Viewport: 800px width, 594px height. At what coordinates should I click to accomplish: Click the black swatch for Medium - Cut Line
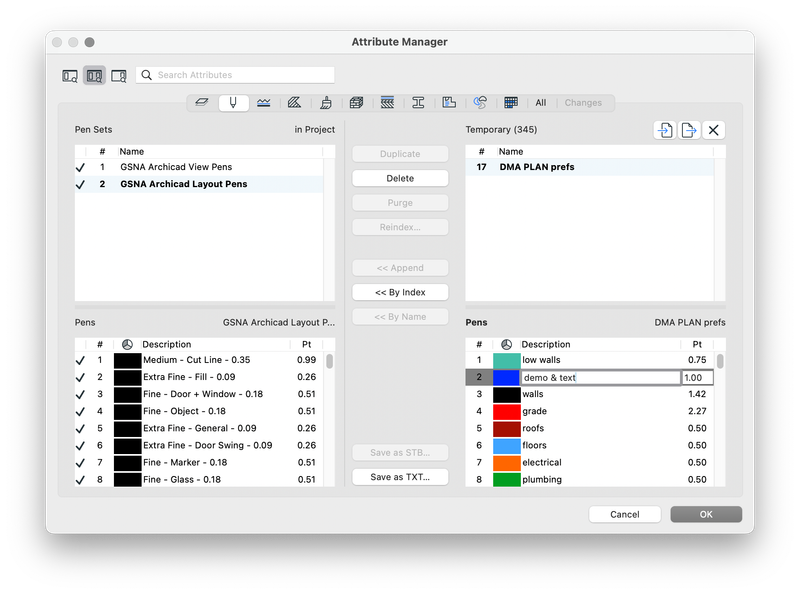pyautogui.click(x=127, y=360)
